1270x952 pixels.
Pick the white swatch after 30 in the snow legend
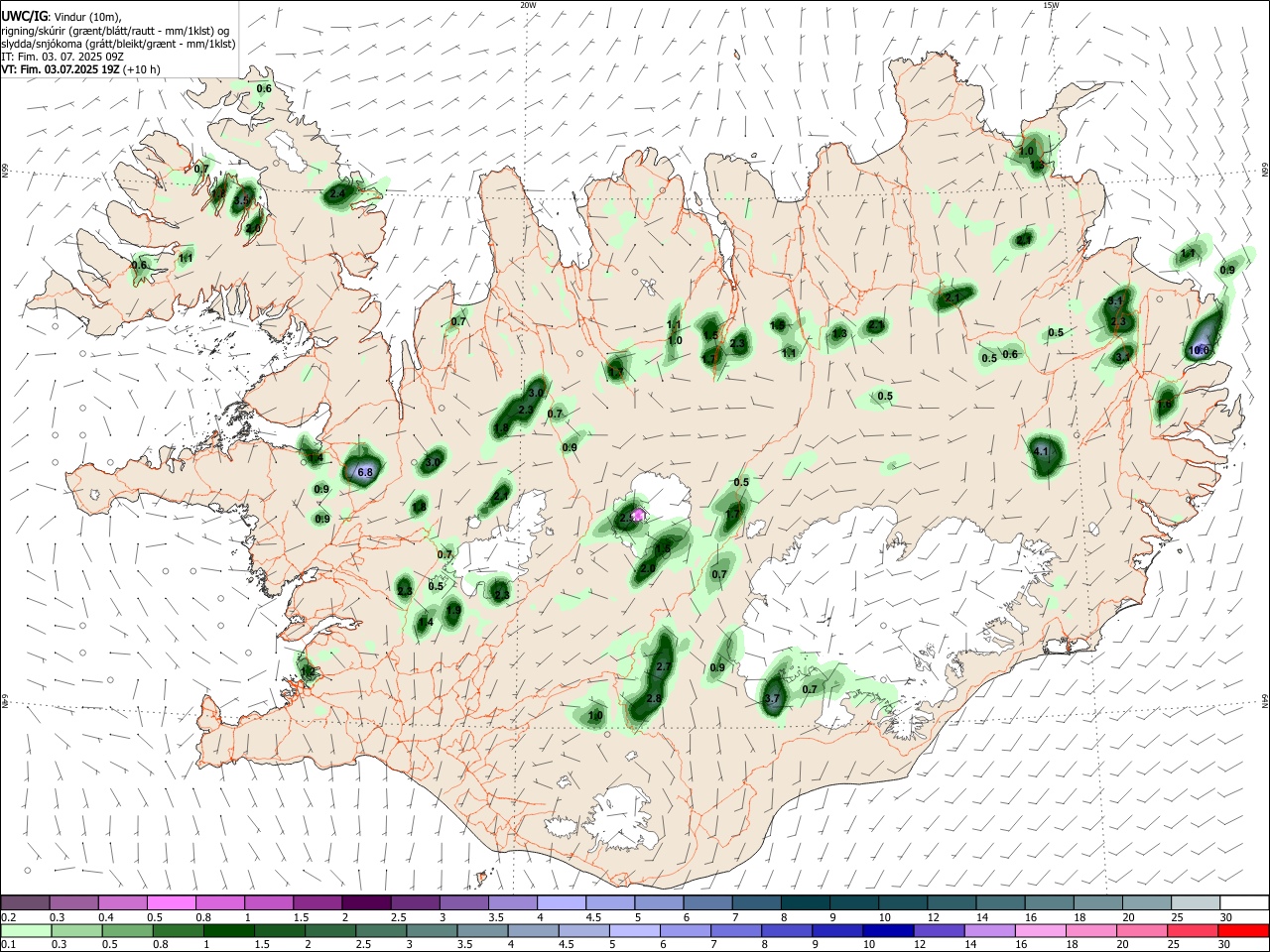click(x=1244, y=902)
